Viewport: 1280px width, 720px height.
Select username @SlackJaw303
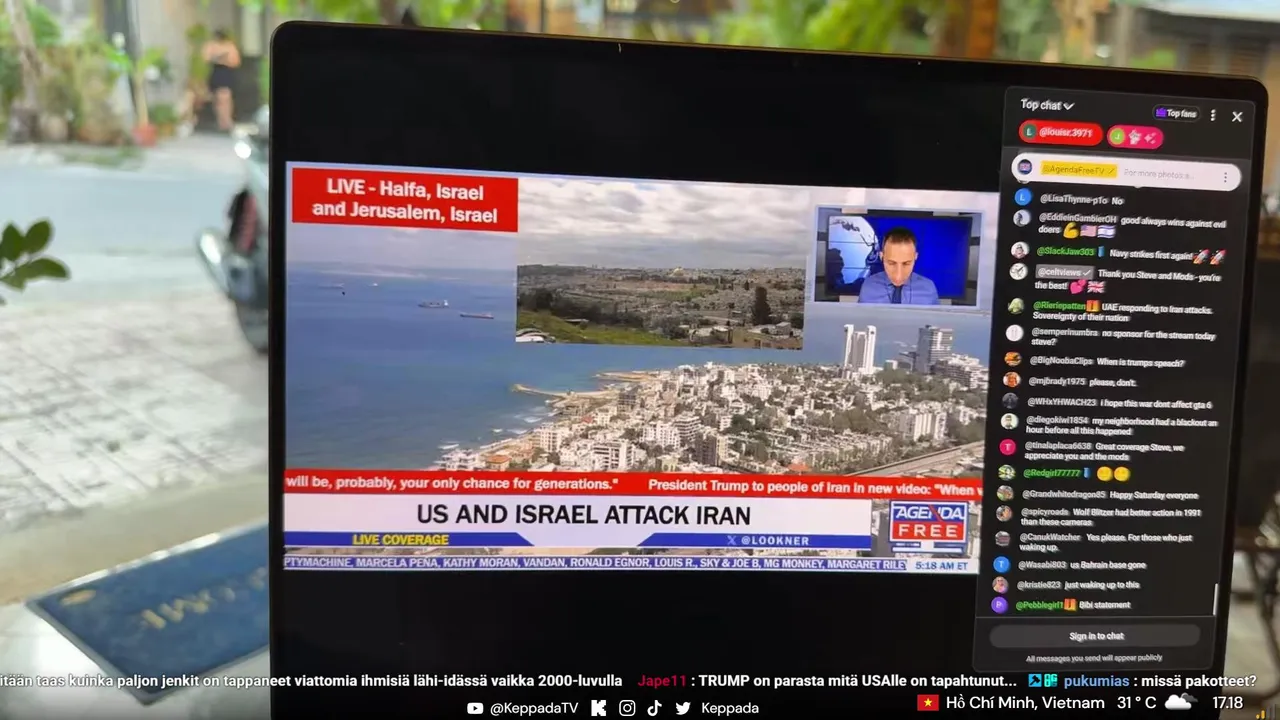[1066, 252]
